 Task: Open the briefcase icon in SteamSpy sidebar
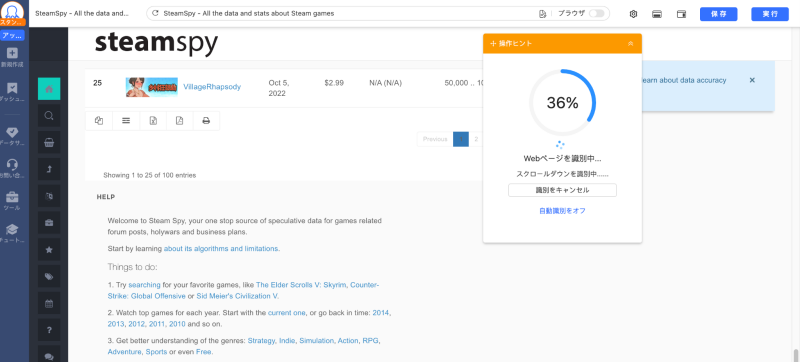(x=49, y=223)
